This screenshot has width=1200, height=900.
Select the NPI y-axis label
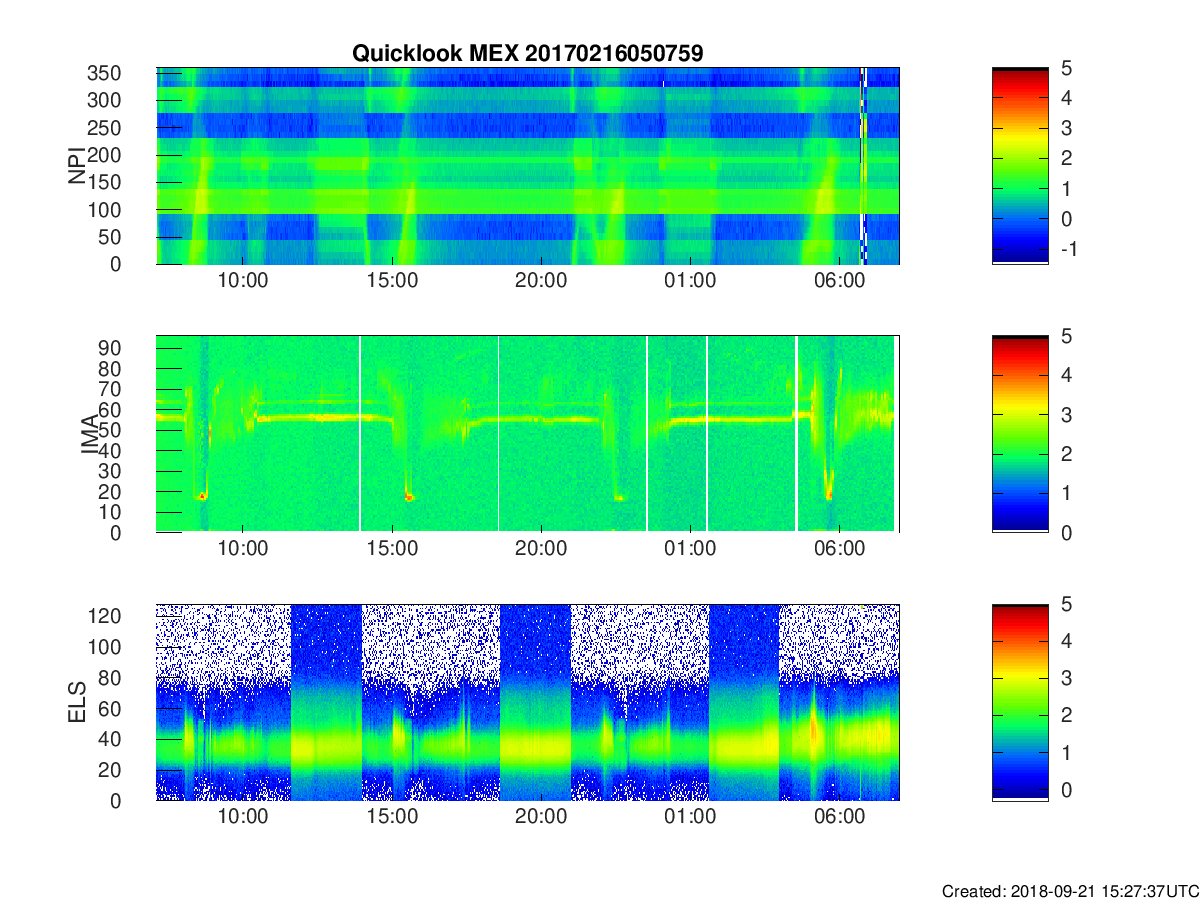point(76,166)
